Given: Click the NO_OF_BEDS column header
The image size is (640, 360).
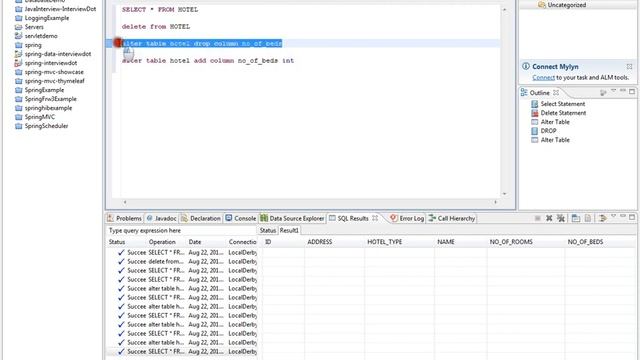Looking at the screenshot, I should click(x=585, y=242).
